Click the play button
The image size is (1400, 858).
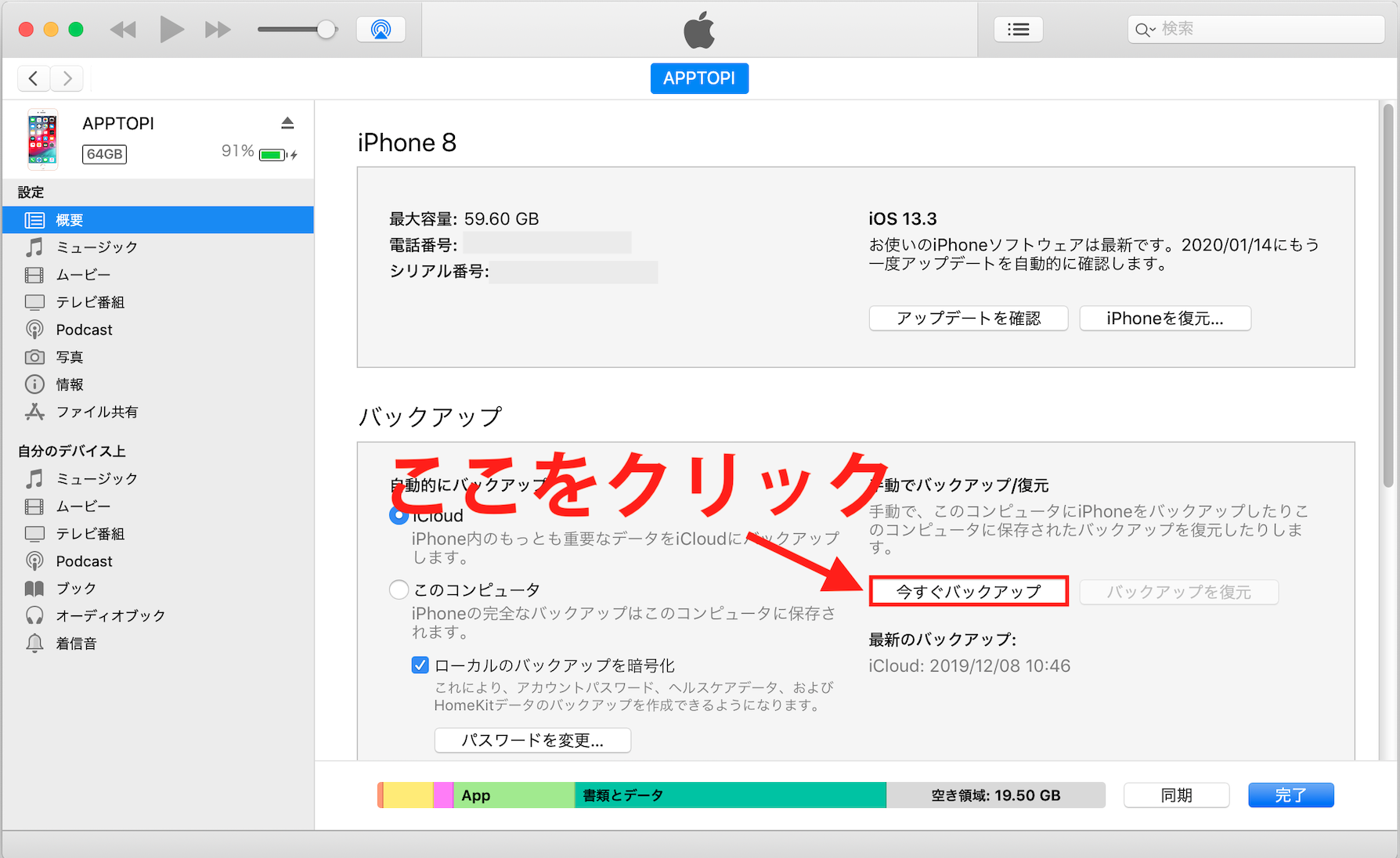point(171,30)
